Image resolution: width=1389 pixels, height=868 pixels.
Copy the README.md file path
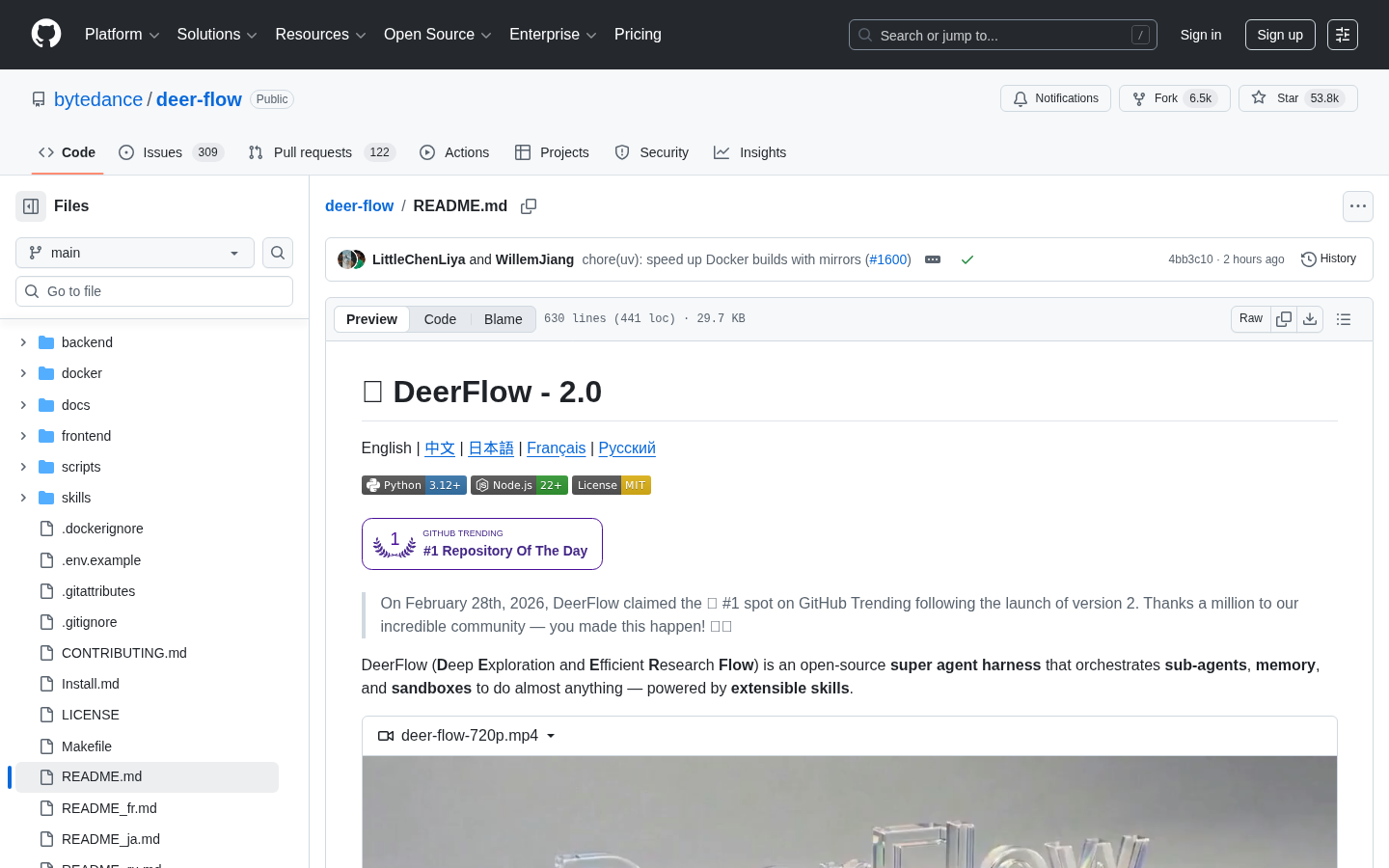point(529,205)
